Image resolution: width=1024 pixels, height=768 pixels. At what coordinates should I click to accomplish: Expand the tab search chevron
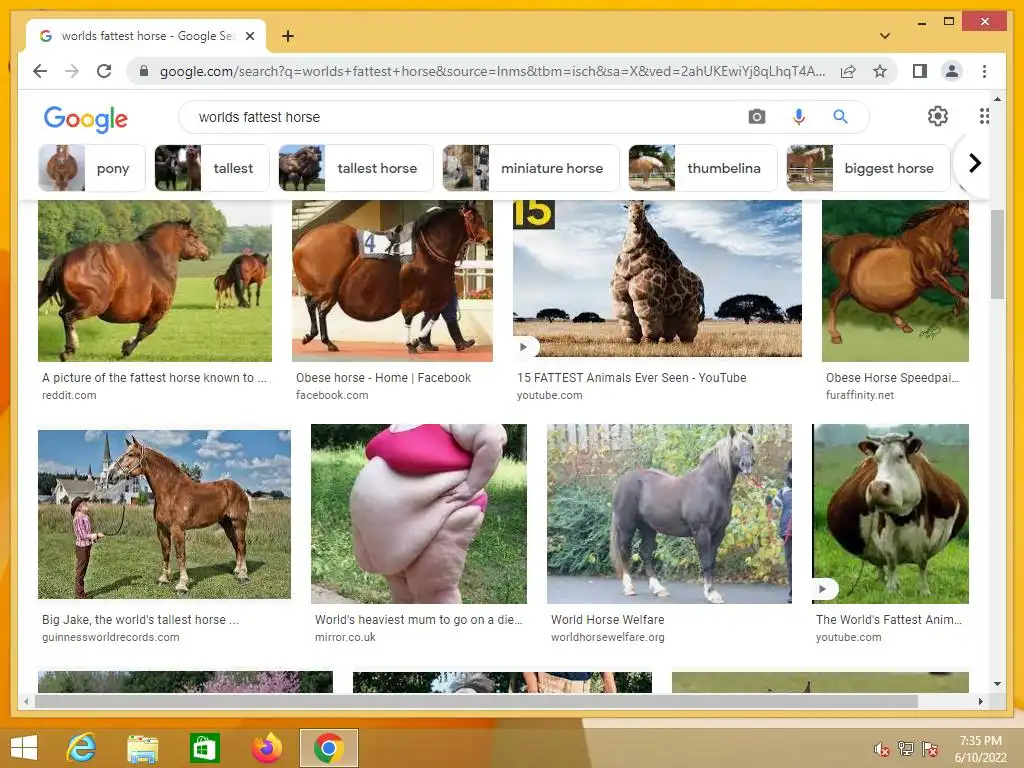coord(885,36)
